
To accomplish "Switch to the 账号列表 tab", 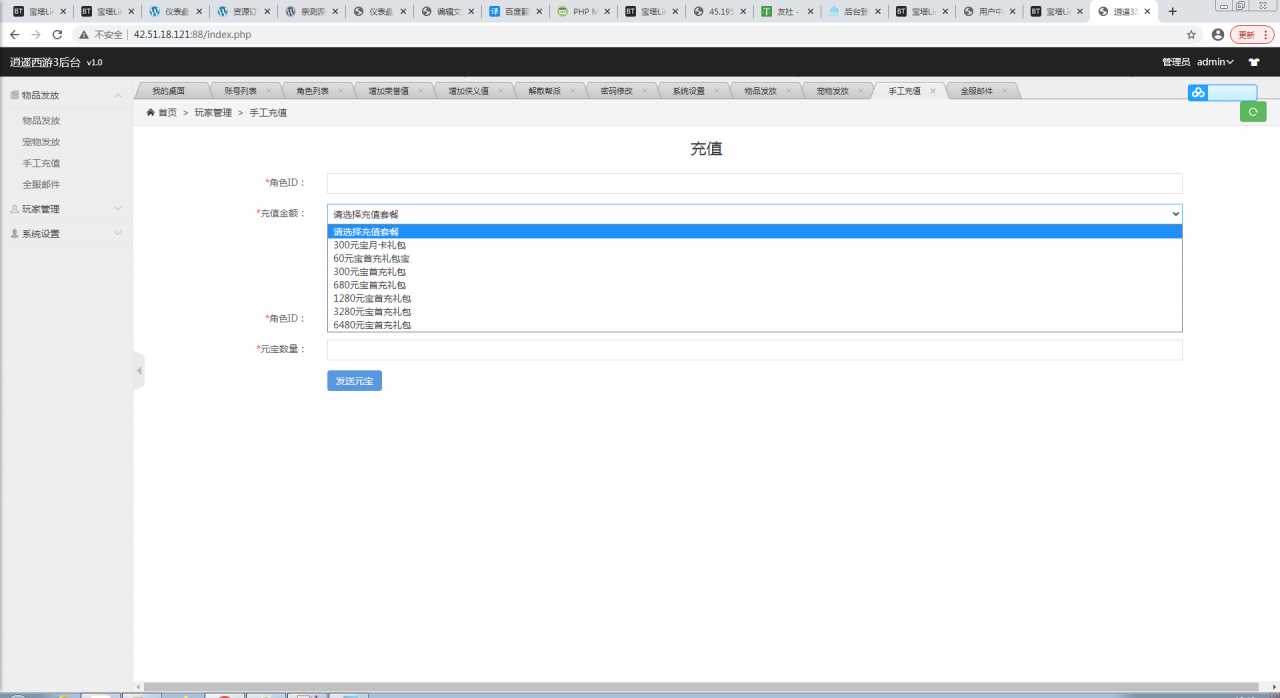I will [x=240, y=90].
